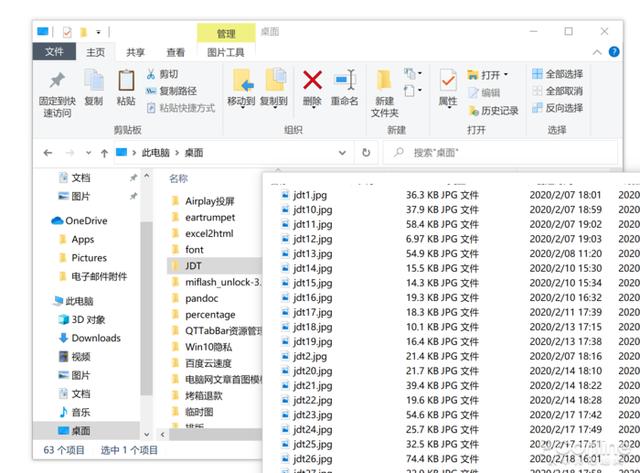Viewport: 640px width, 473px height.
Task: Select jdt13.jpg in the preview list
Action: tap(307, 254)
